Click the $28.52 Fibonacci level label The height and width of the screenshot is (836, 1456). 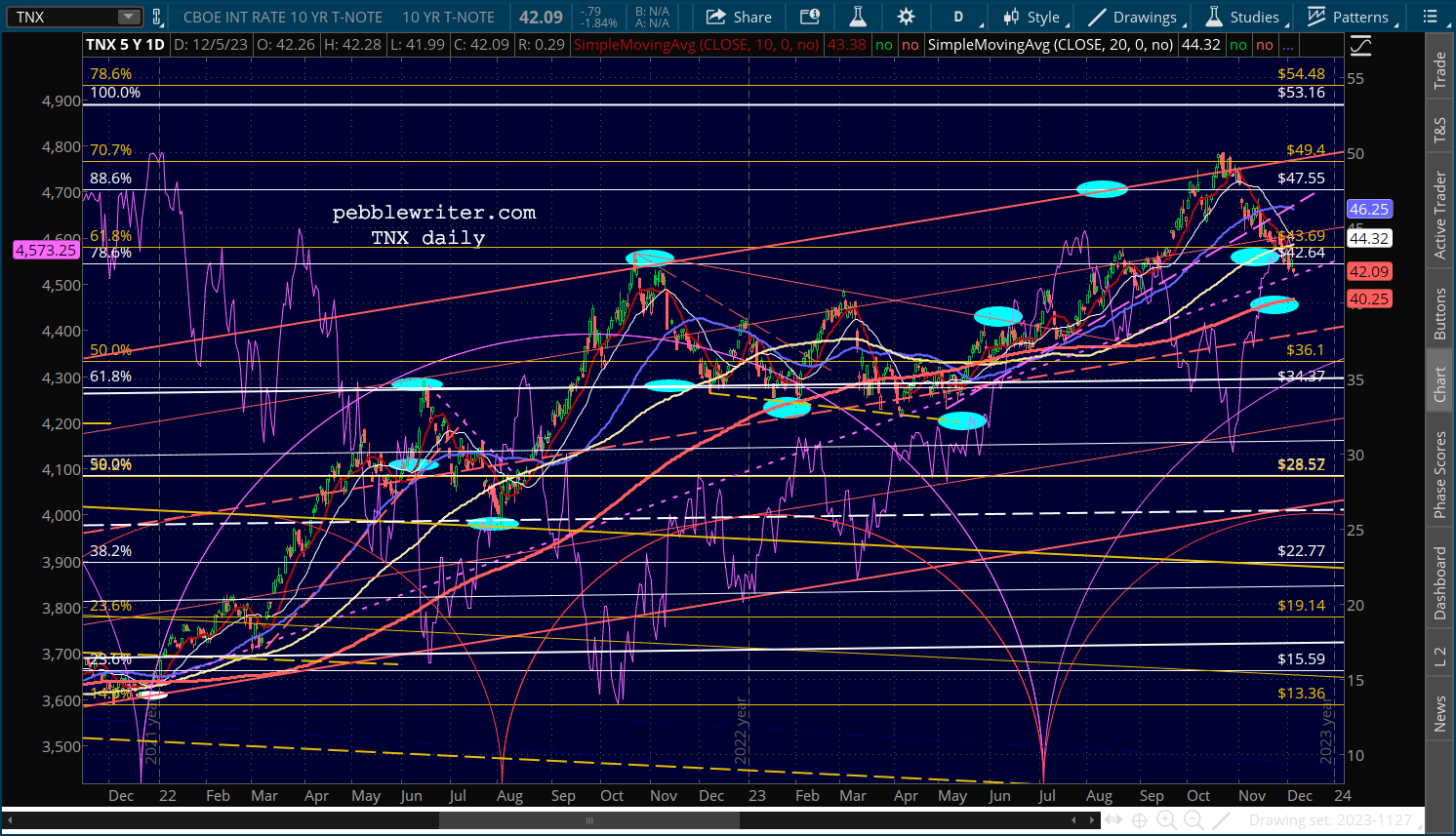(x=1301, y=464)
